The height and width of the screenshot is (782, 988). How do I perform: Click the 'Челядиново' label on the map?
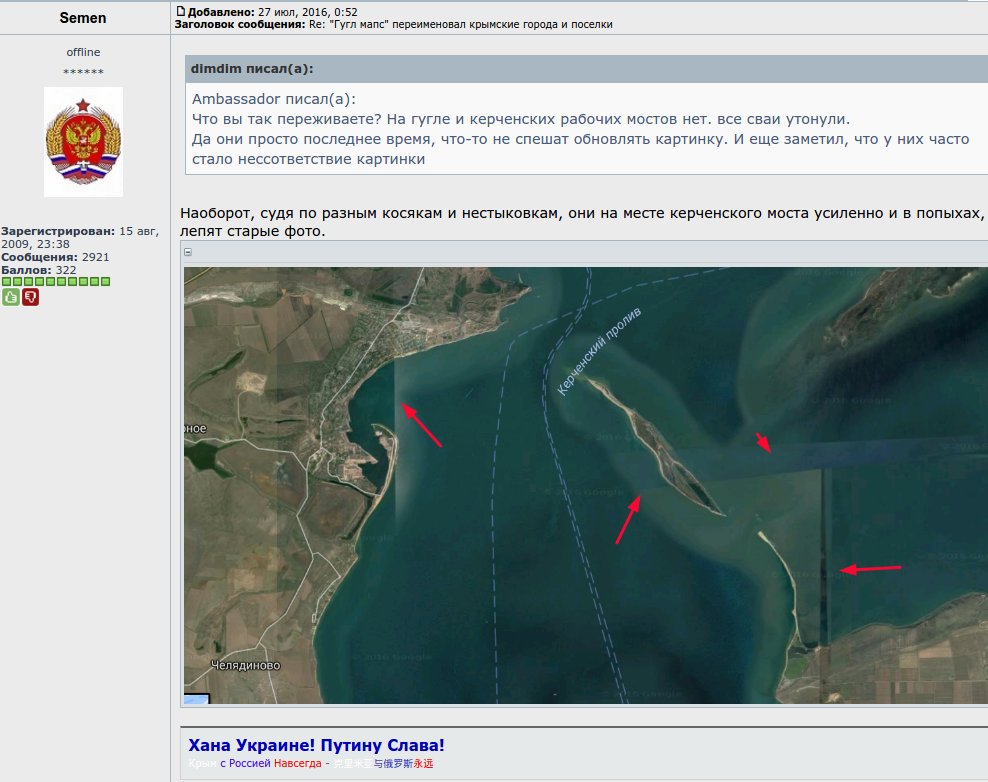pos(245,665)
